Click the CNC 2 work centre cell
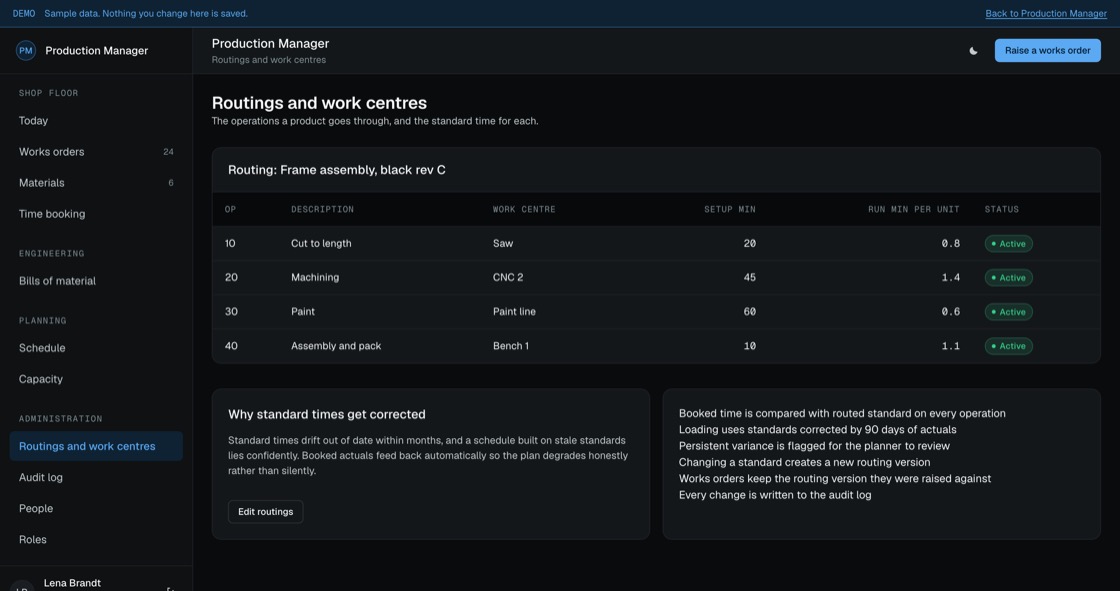 tap(508, 277)
